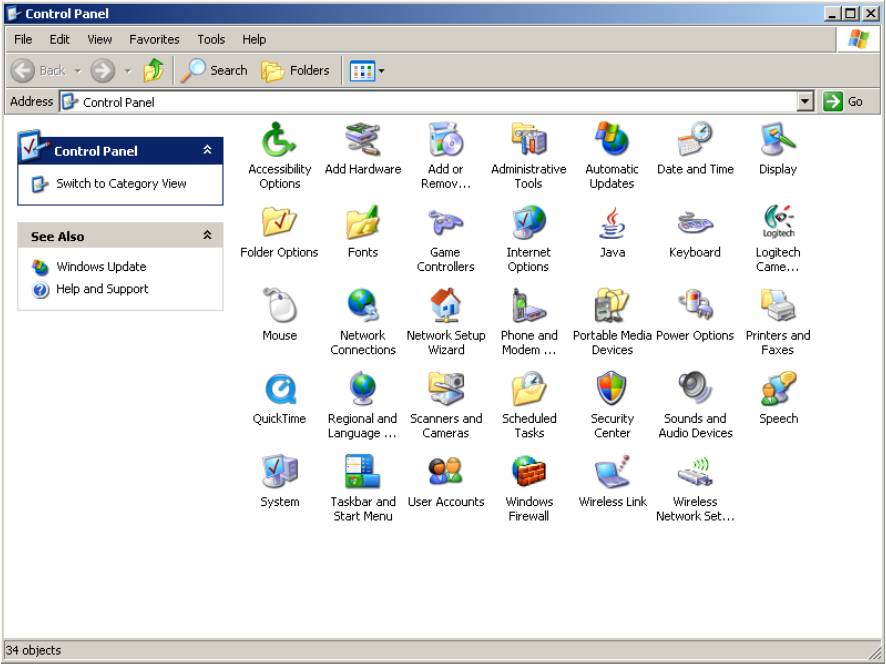Screen dimensions: 886x664
Task: Launch the Network Setup Wizard
Action: pyautogui.click(x=446, y=322)
